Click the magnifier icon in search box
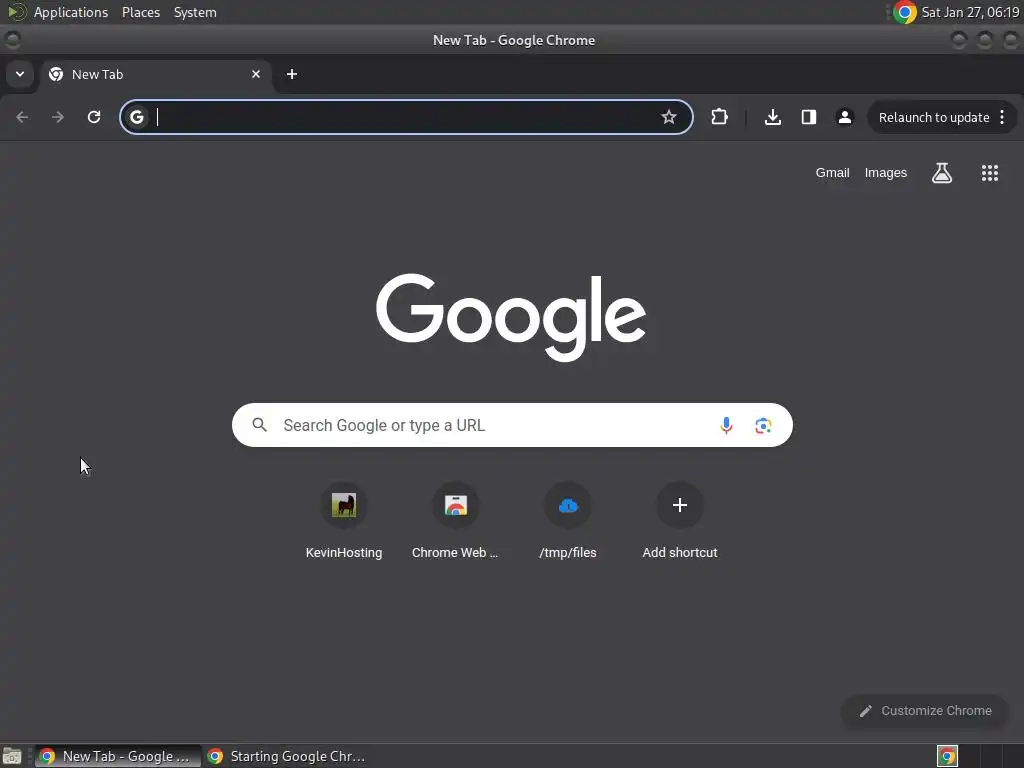This screenshot has height=768, width=1024. [259, 425]
